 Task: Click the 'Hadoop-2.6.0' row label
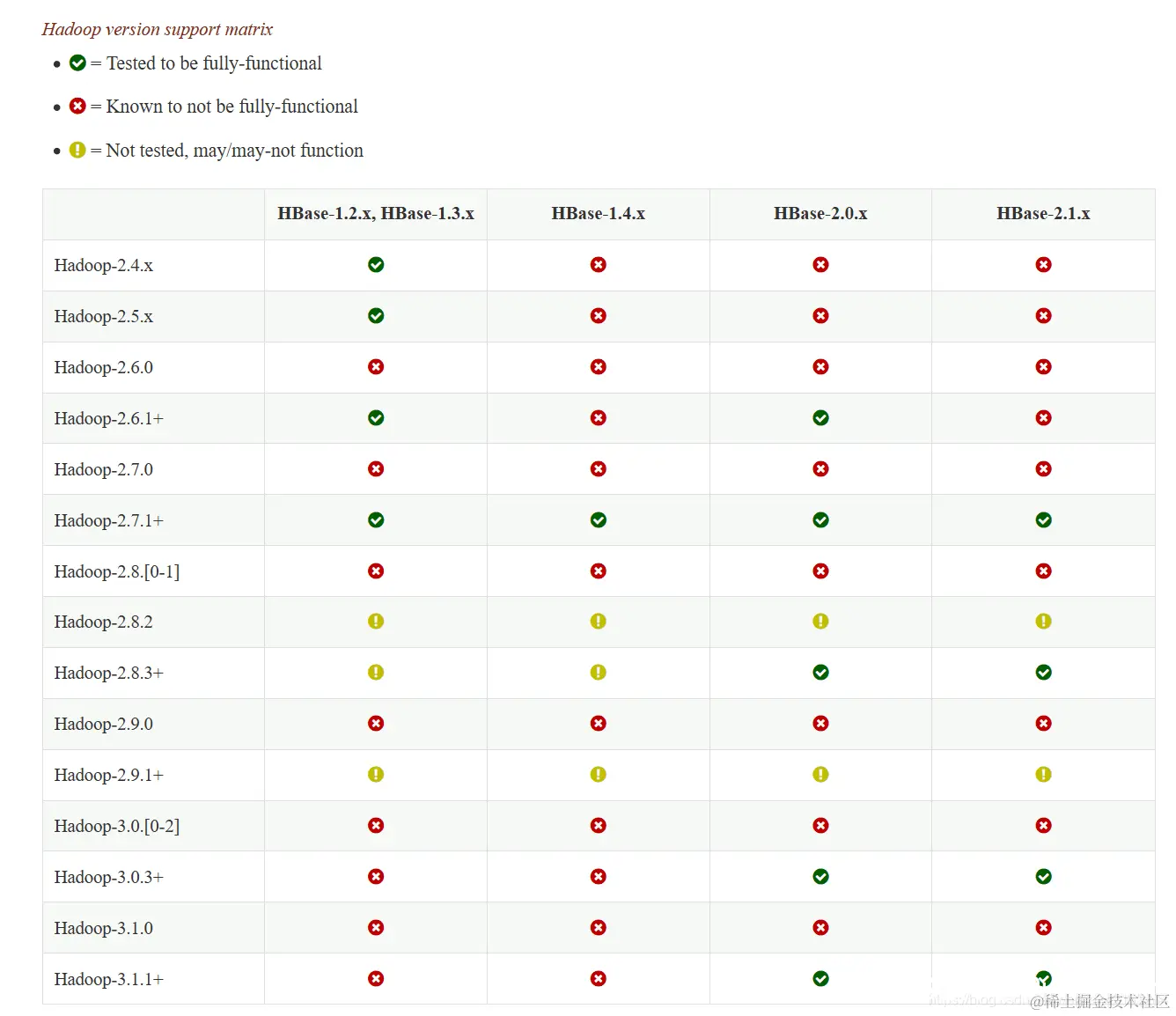click(104, 367)
